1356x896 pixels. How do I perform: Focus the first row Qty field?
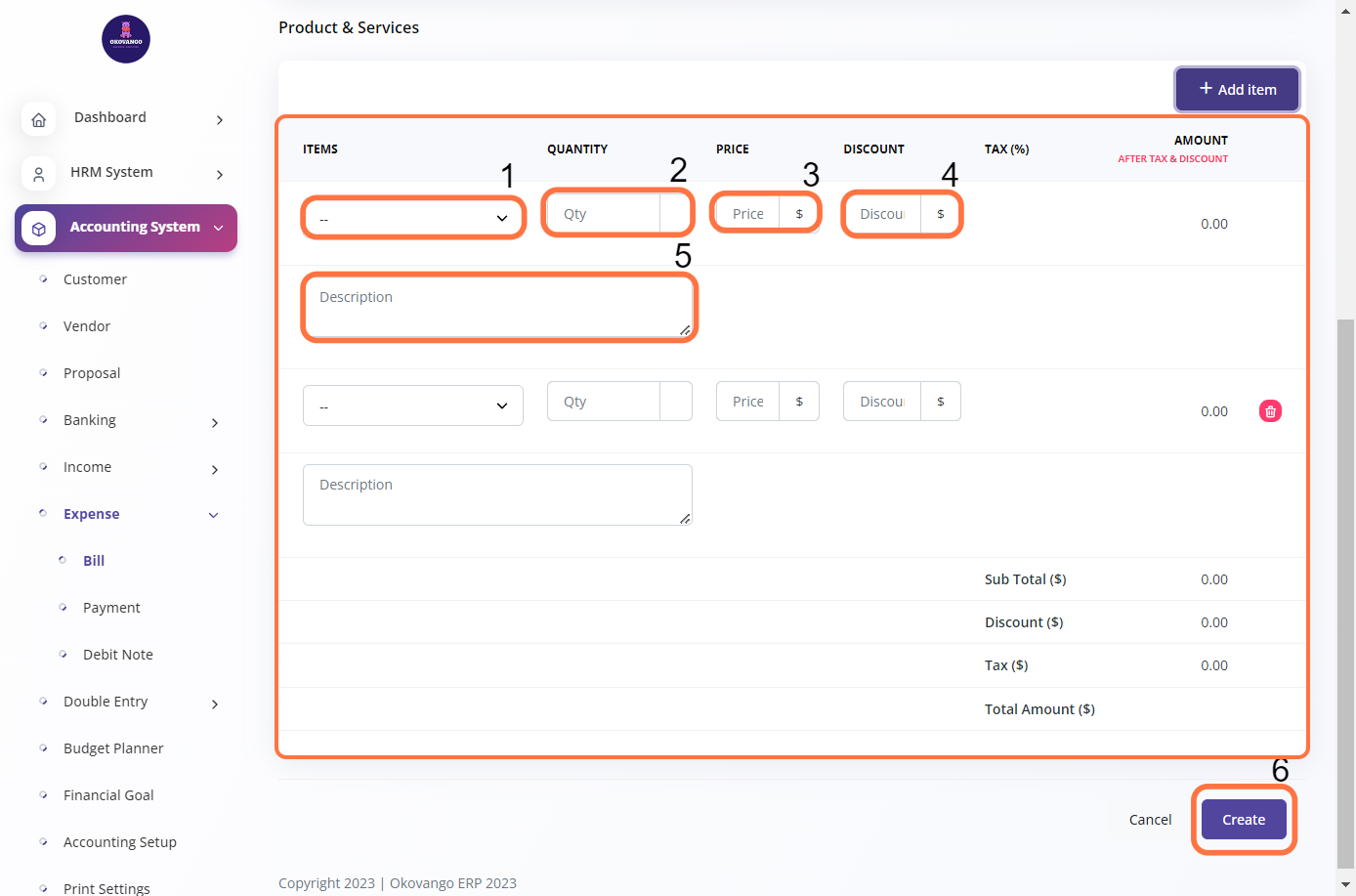click(603, 214)
